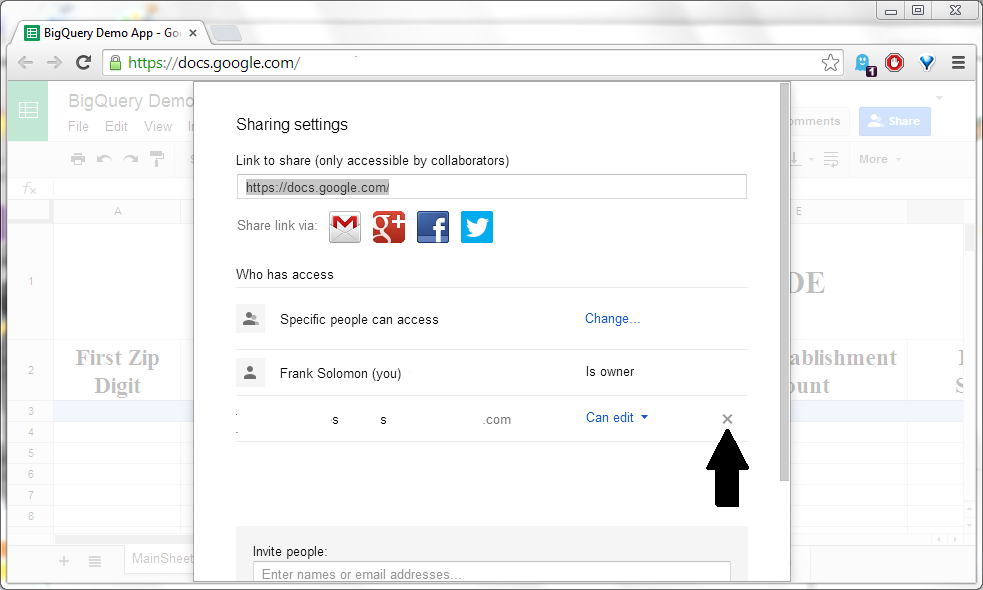Image resolution: width=983 pixels, height=590 pixels.
Task: Open the Print icon in the toolbar
Action: pos(77,158)
